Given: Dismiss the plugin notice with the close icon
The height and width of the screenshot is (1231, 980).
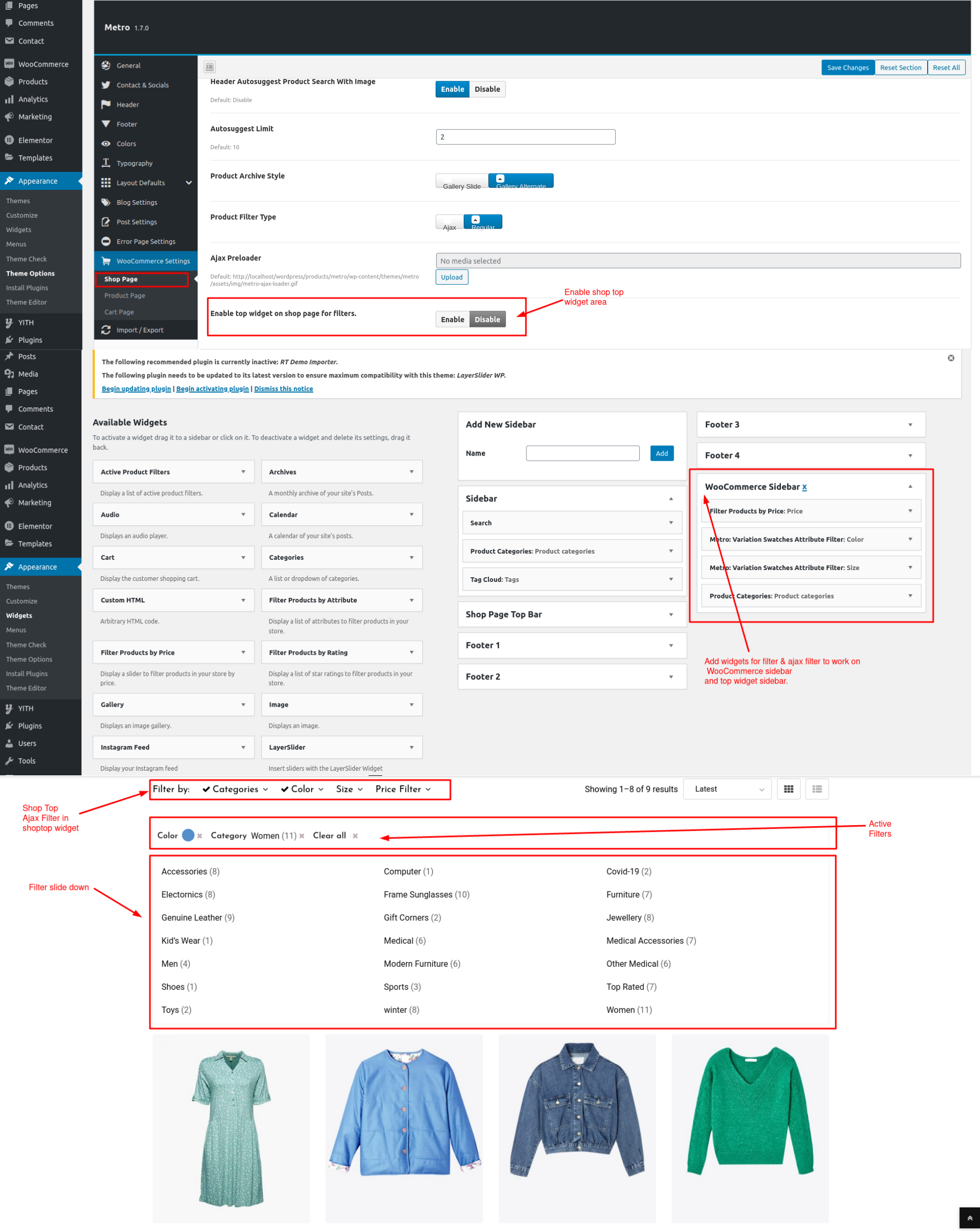Looking at the screenshot, I should (951, 358).
